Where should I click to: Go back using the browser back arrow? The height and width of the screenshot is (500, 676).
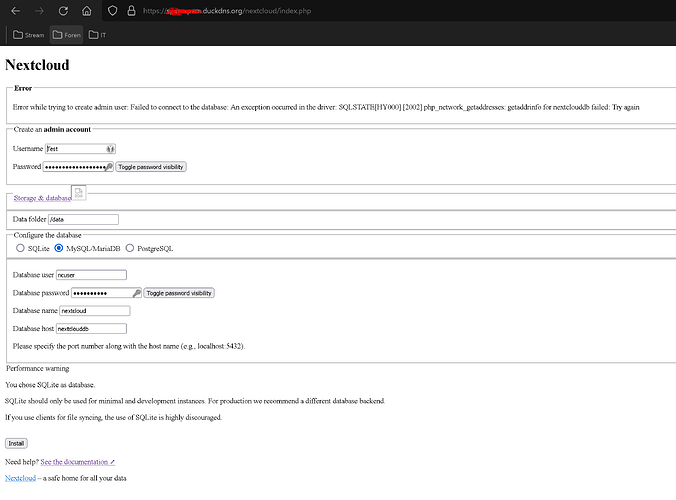click(16, 11)
